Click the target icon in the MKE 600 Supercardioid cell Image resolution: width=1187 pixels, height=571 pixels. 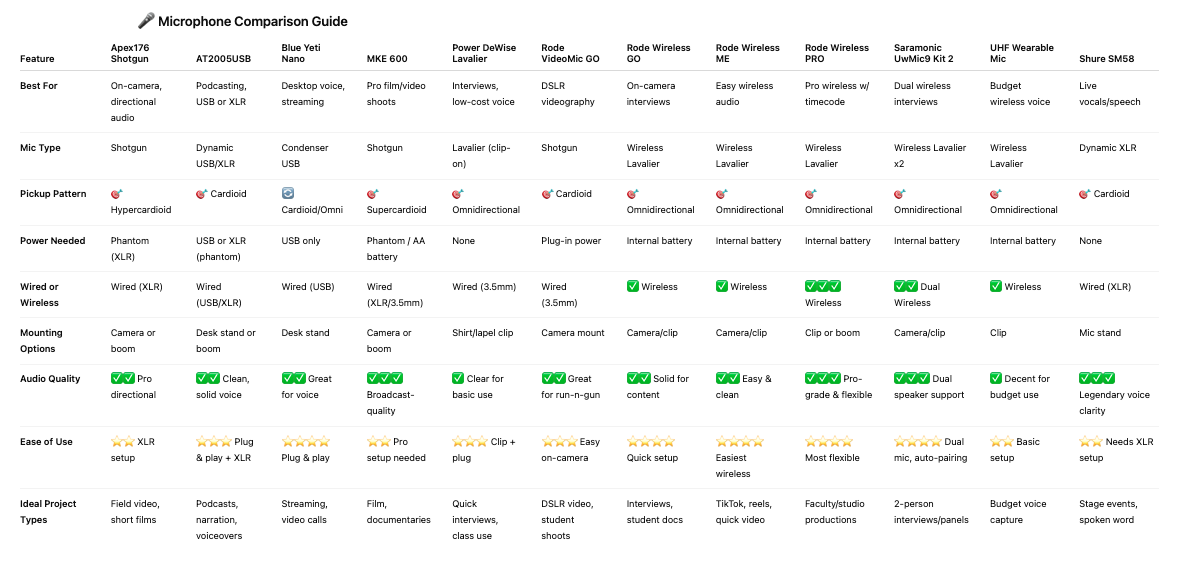[372, 194]
